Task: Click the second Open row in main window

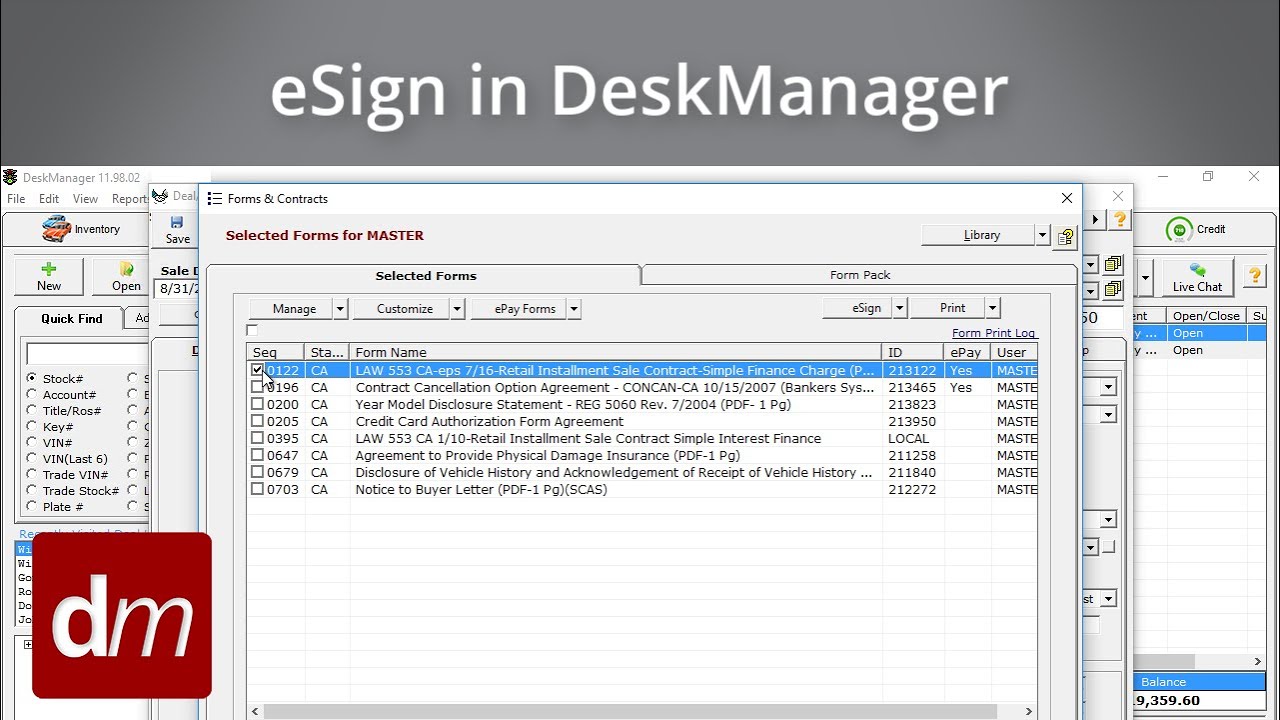Action: coord(1188,350)
